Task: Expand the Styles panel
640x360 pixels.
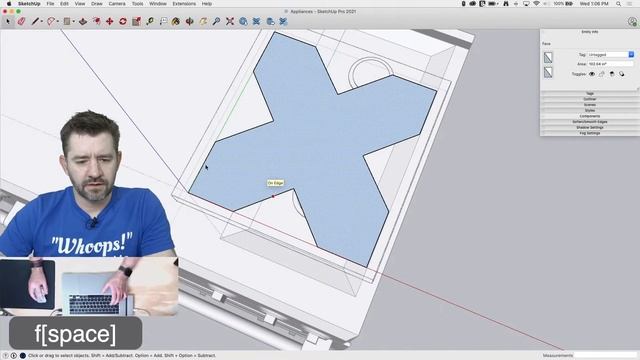Action: (x=589, y=111)
